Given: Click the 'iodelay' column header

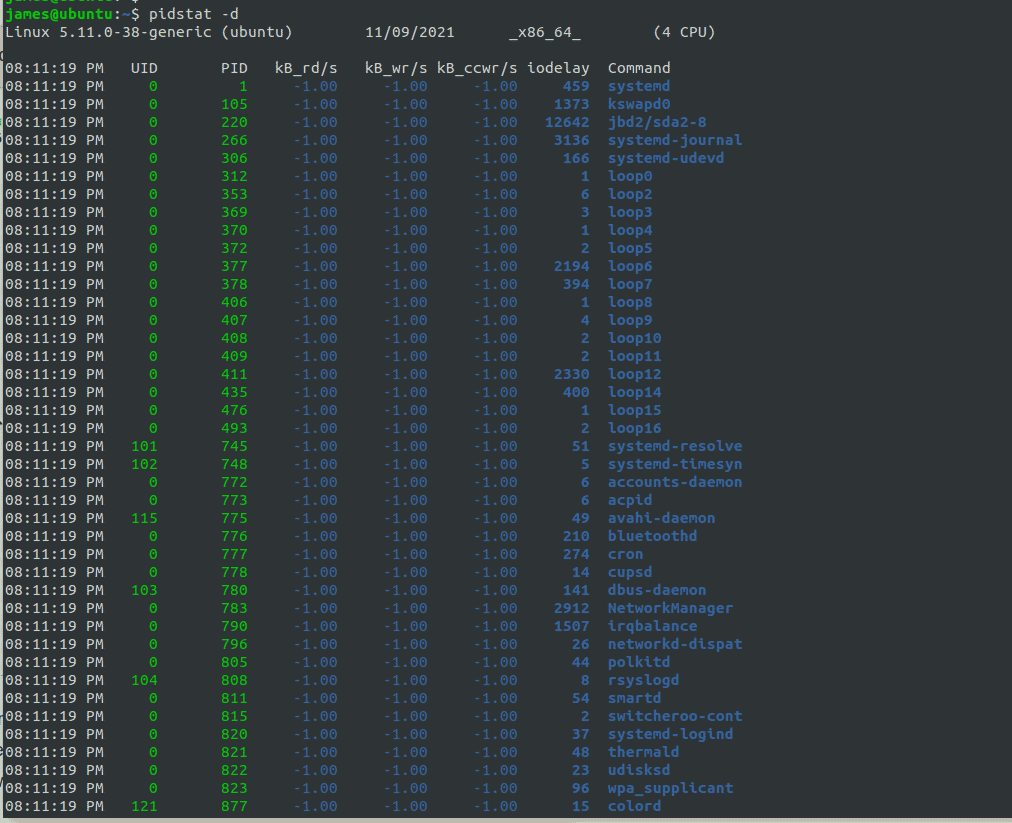Looking at the screenshot, I should point(558,68).
